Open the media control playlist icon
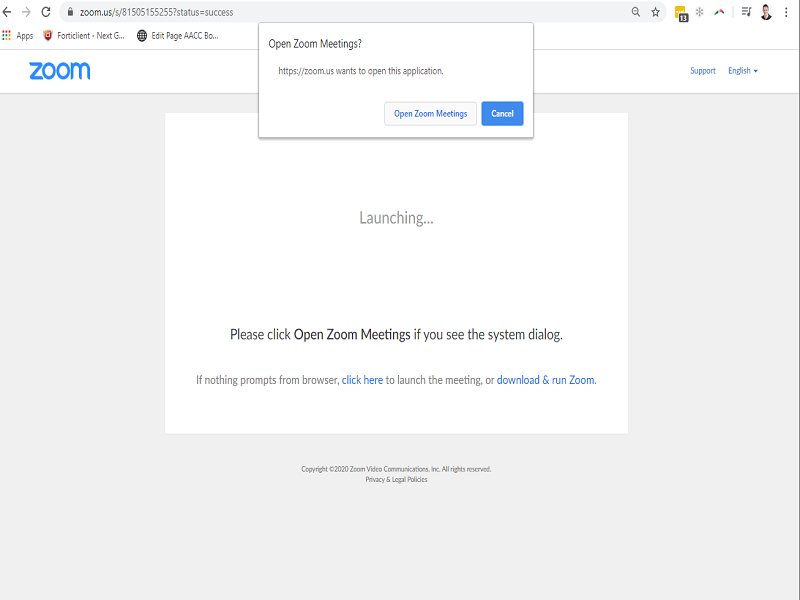The width and height of the screenshot is (800, 600). [x=746, y=12]
